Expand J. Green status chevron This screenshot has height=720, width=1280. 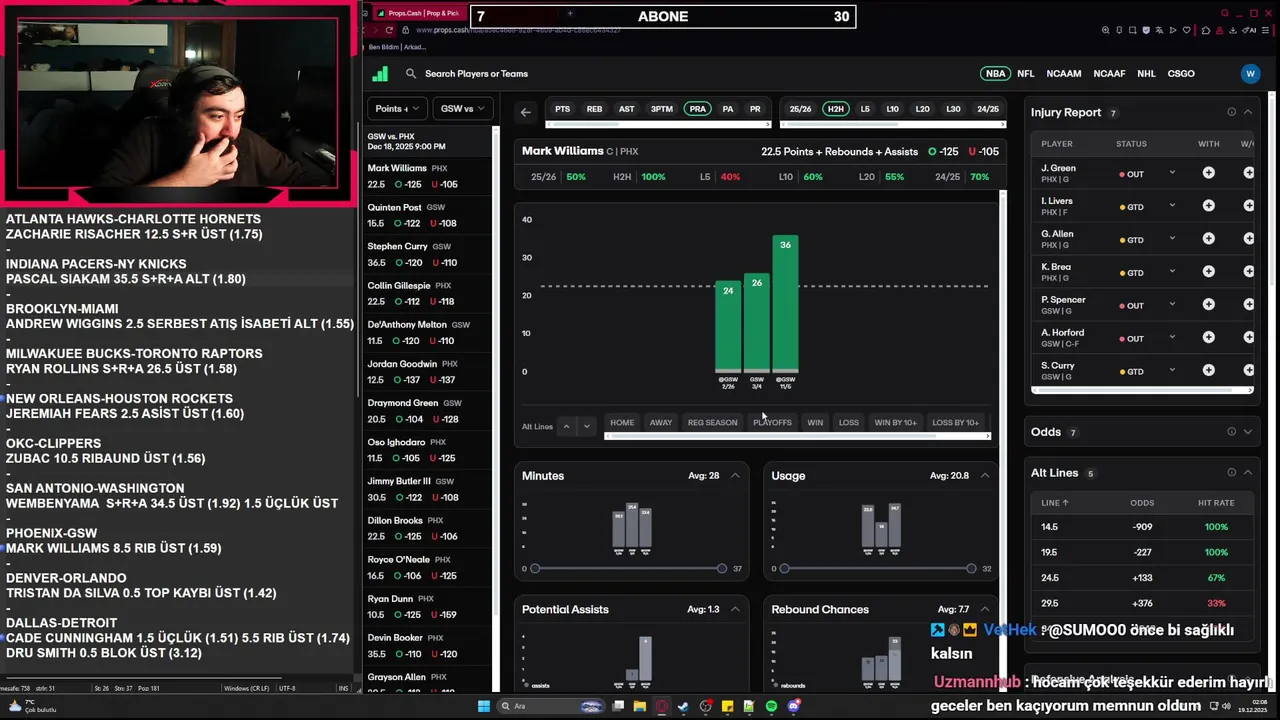click(x=1172, y=173)
